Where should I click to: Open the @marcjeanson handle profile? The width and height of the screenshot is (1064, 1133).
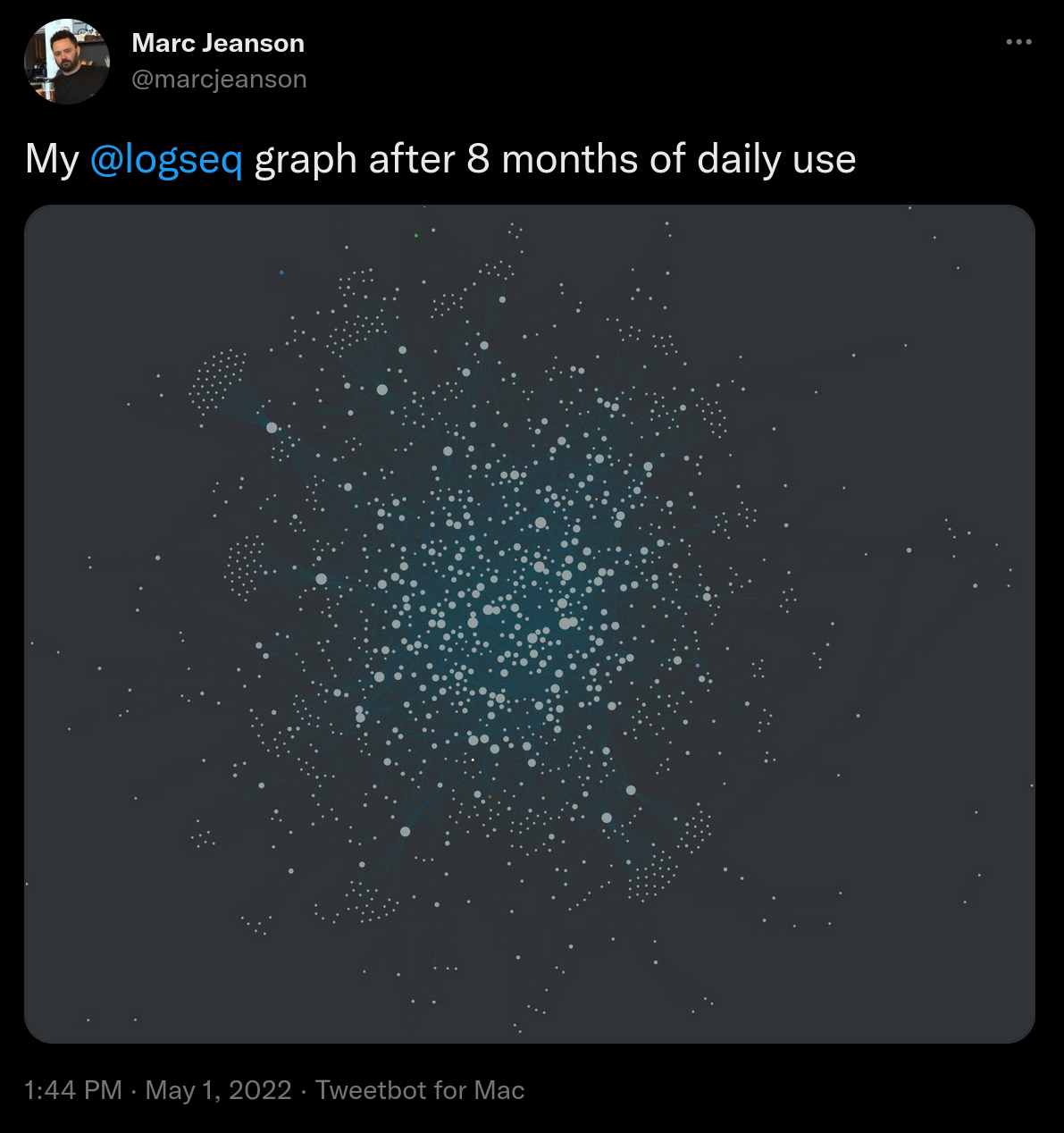219,79
